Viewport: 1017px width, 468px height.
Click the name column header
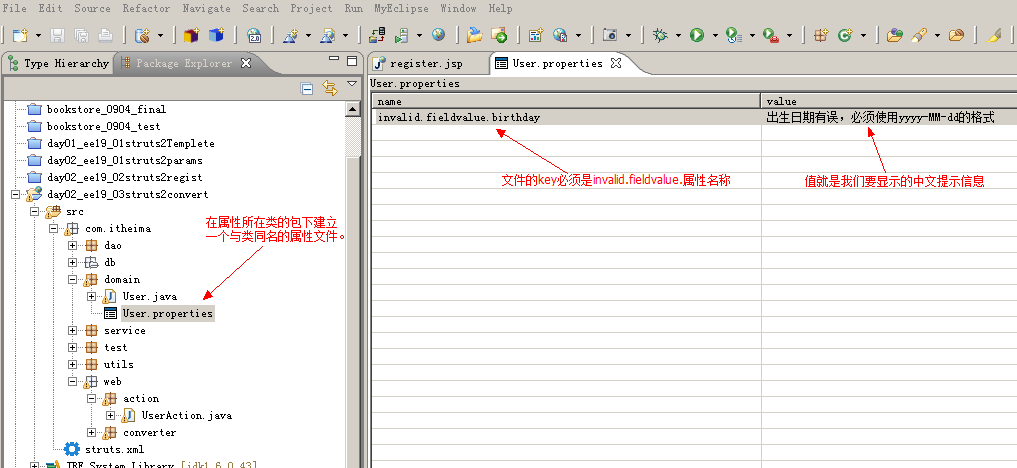tap(566, 101)
